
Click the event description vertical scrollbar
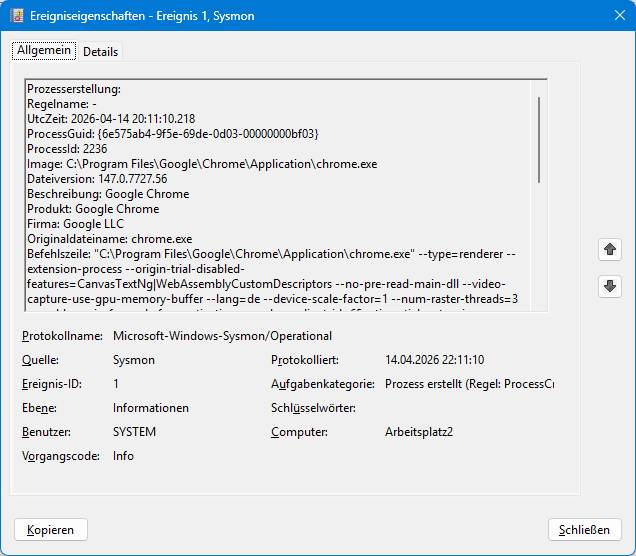tap(539, 140)
